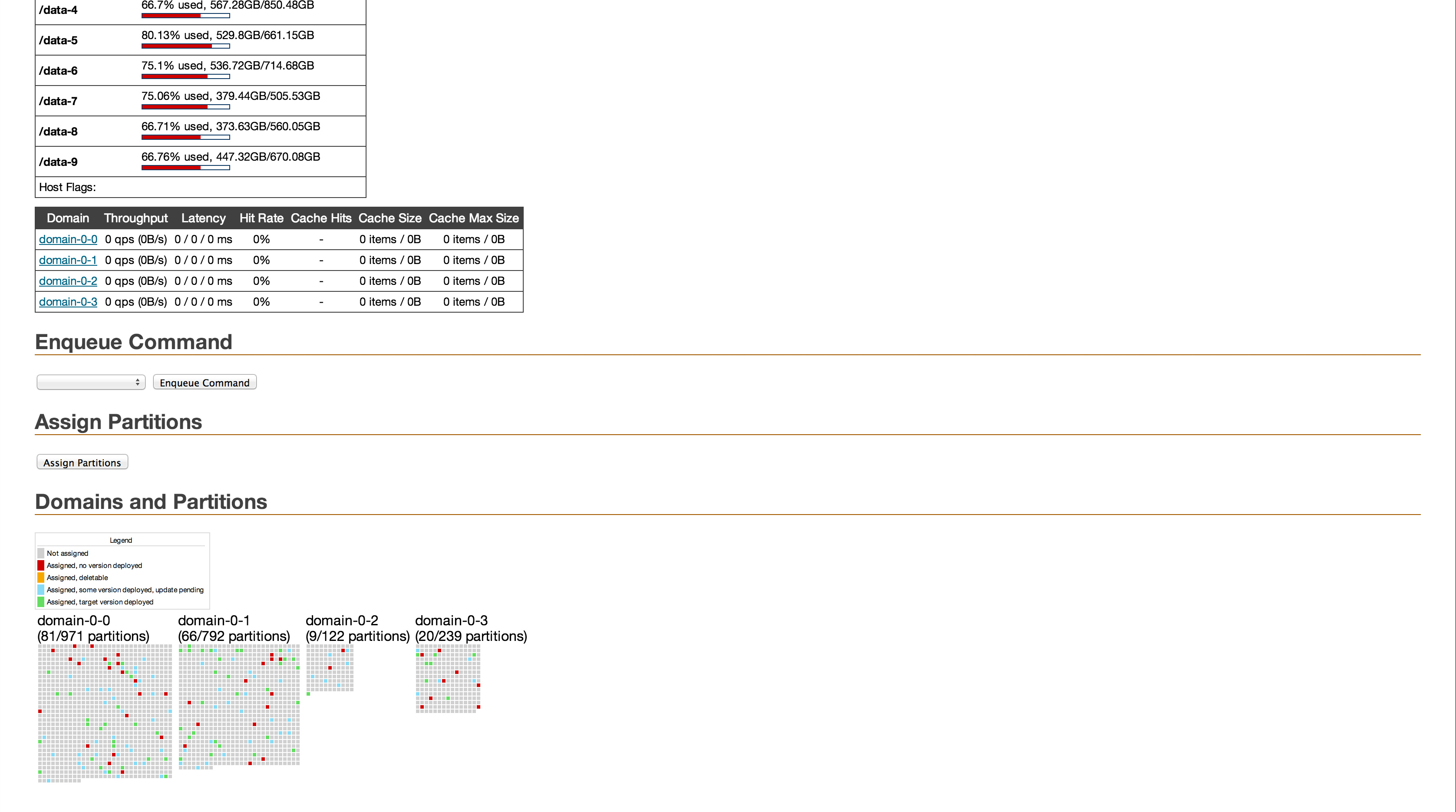Expand the domain-0-2 link
1456x812 pixels.
(x=67, y=280)
